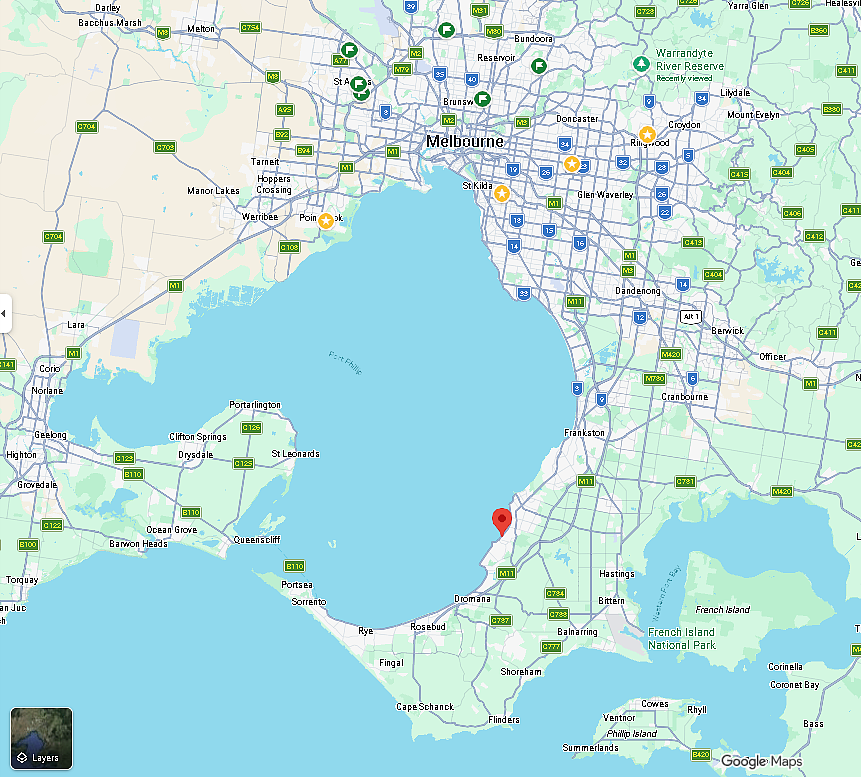This screenshot has height=777, width=861.
Task: Select the Portsea label
Action: coord(297,585)
